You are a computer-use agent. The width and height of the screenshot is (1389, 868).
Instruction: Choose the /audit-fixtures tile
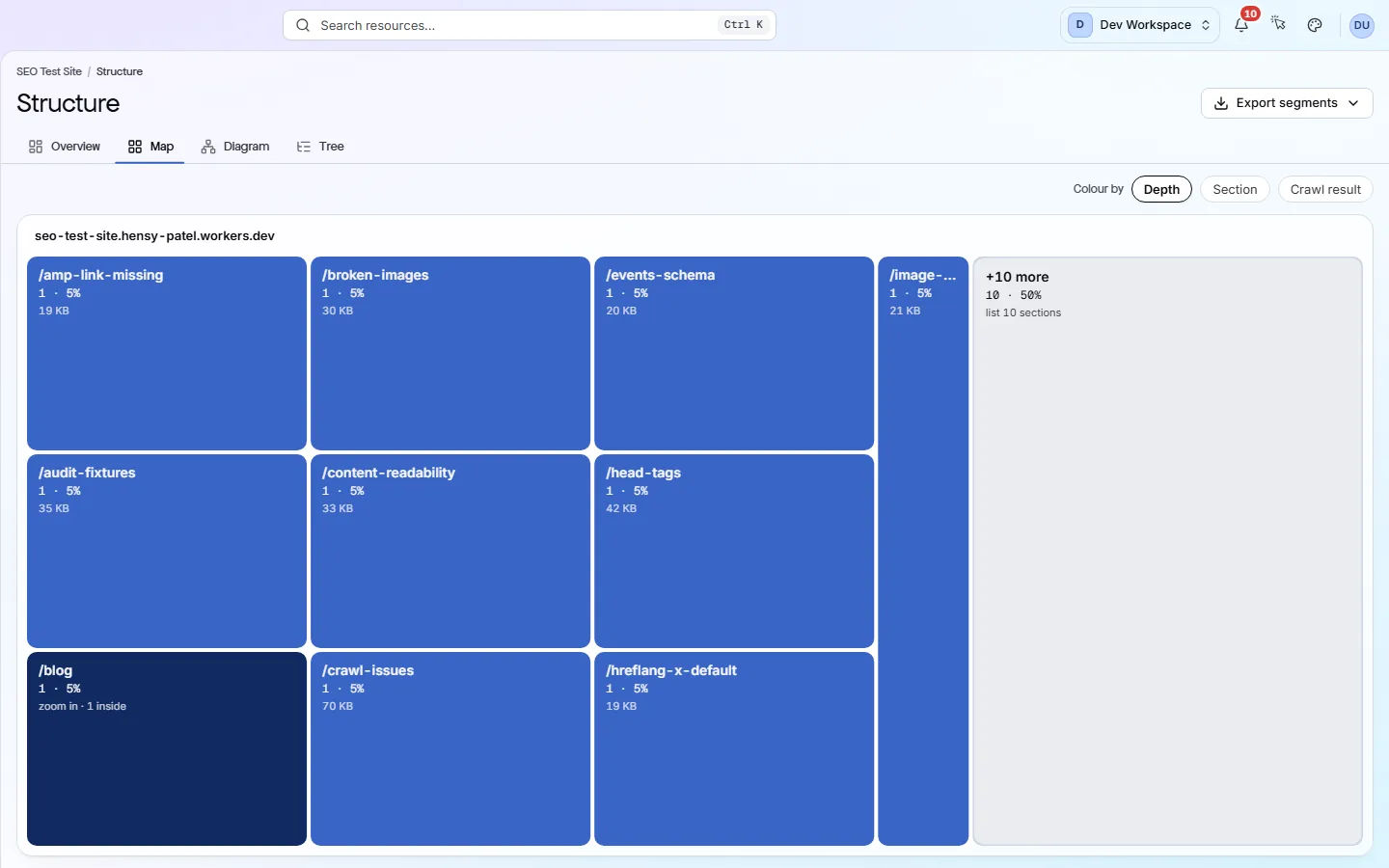[167, 551]
